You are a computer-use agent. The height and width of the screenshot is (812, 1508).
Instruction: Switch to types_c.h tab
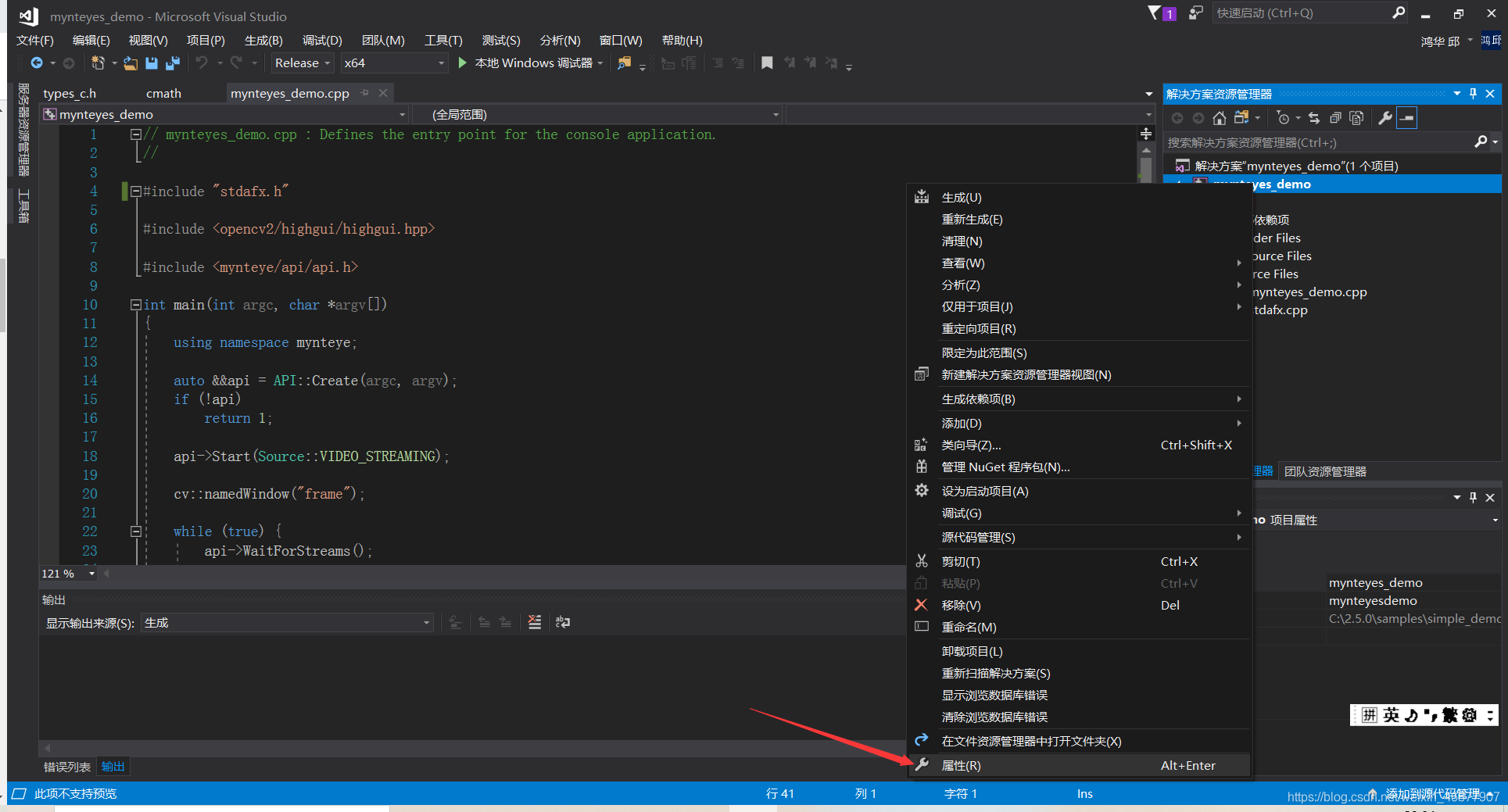70,94
